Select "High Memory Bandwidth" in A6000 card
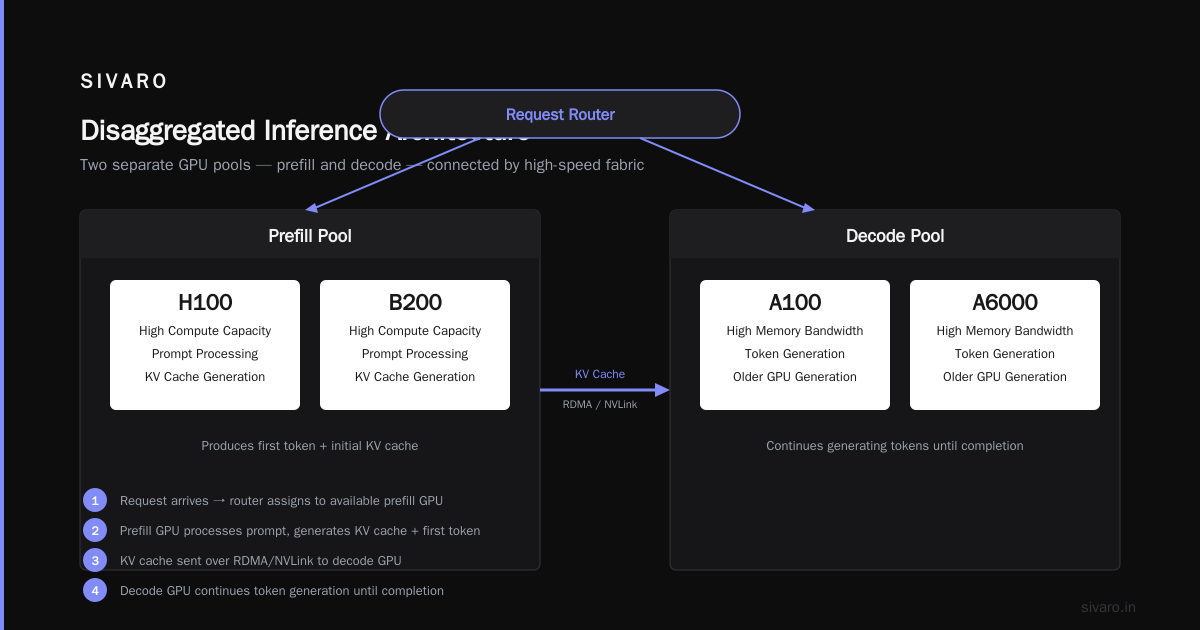Screen dimensions: 1200x630 pyautogui.click(x=1005, y=331)
